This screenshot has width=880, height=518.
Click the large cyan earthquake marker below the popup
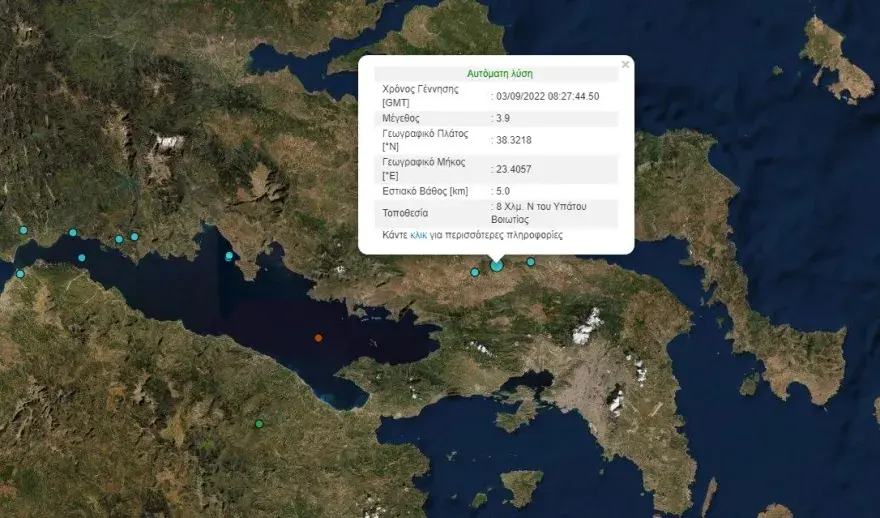click(496, 266)
